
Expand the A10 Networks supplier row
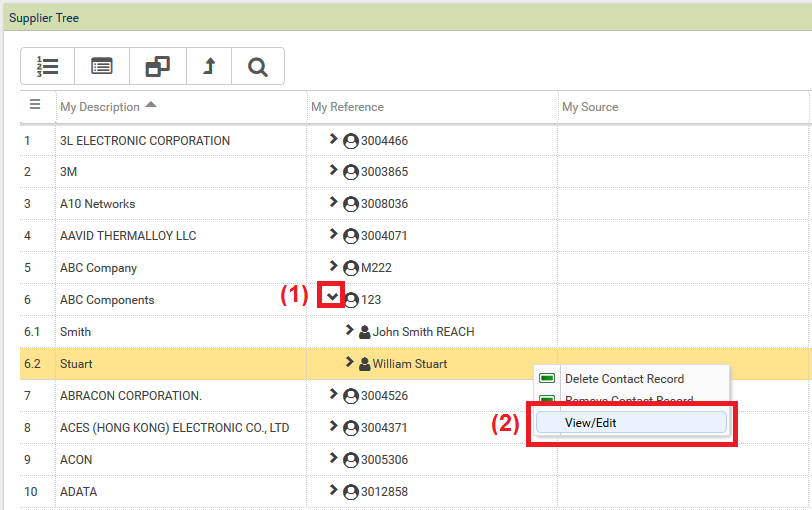point(334,202)
